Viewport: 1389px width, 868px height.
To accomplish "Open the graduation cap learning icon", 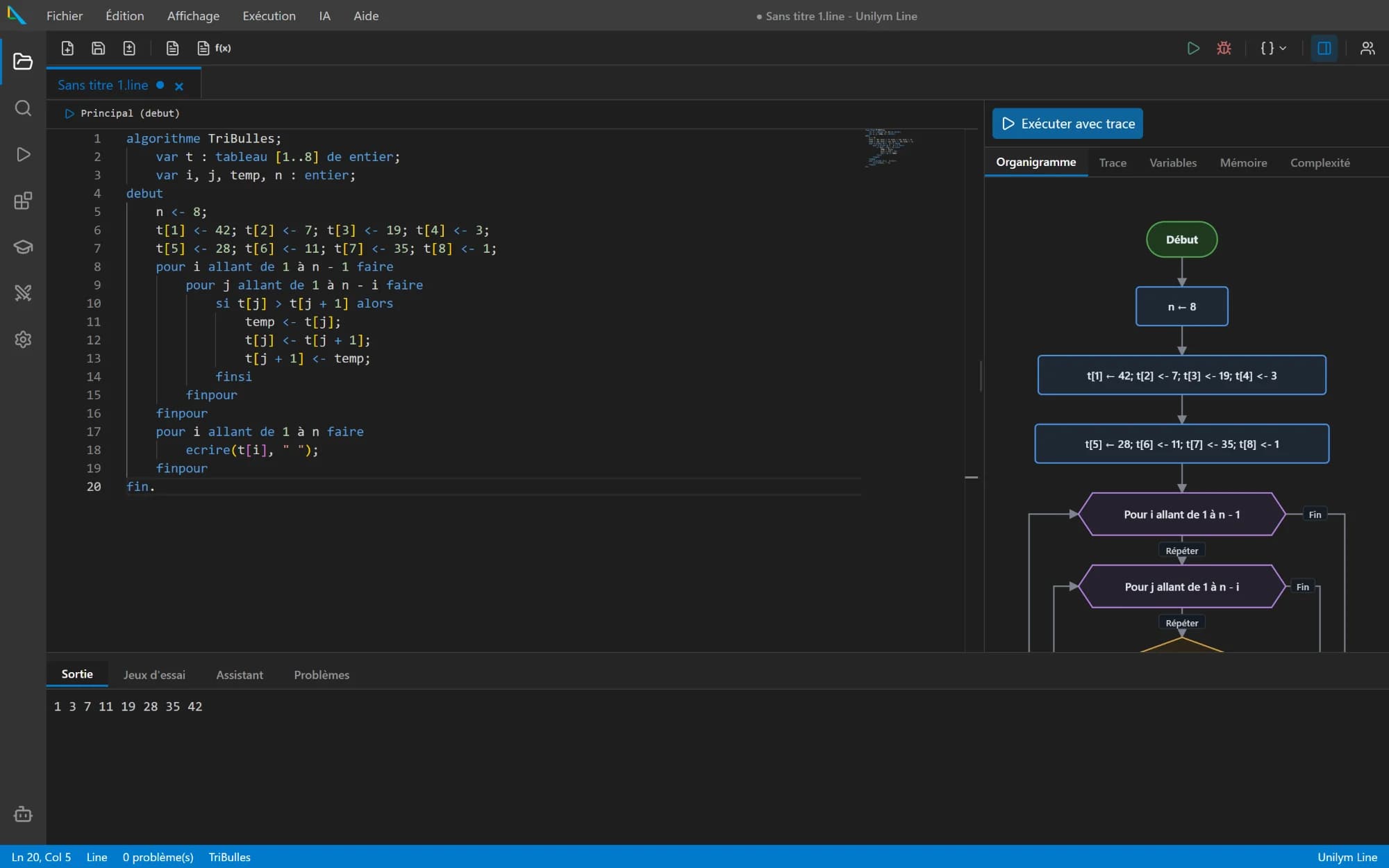I will point(23,247).
